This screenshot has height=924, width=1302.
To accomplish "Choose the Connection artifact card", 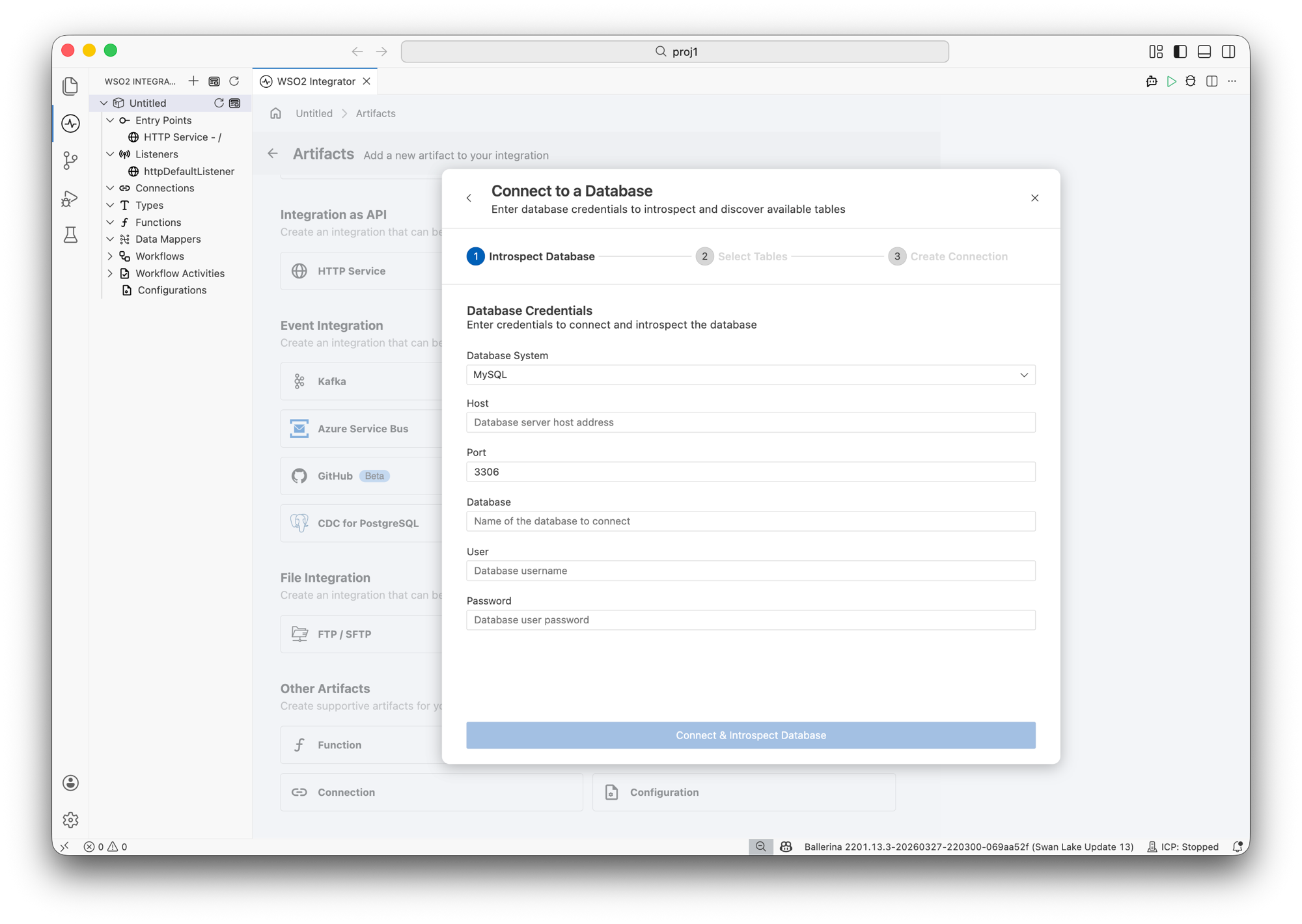I will [x=432, y=792].
